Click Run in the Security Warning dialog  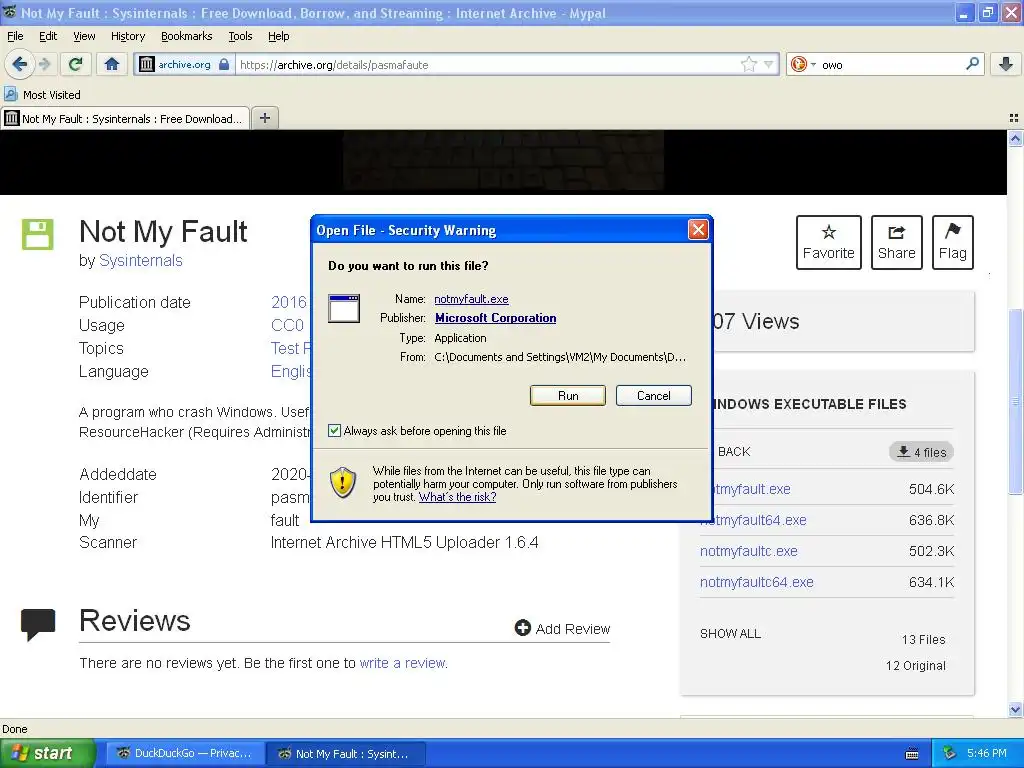pyautogui.click(x=568, y=396)
